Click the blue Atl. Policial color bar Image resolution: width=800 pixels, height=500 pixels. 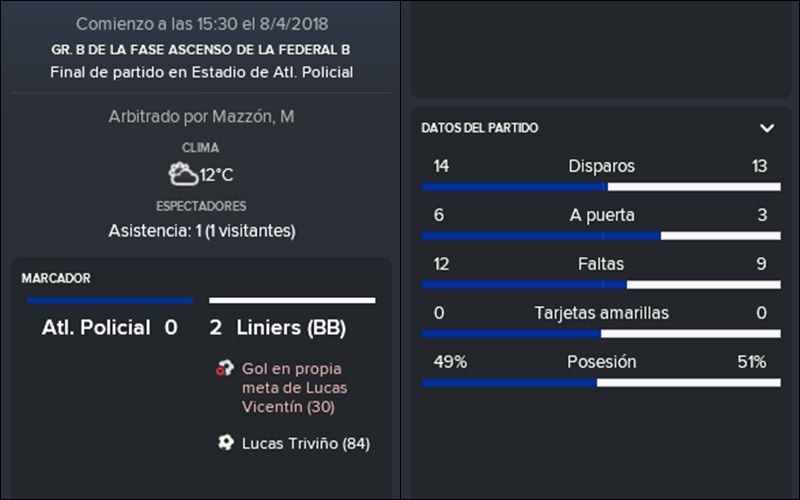[110, 301]
